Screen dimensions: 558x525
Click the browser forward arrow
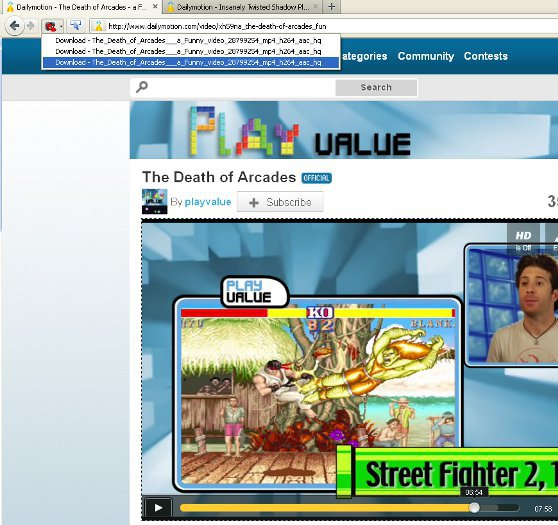tap(31, 26)
